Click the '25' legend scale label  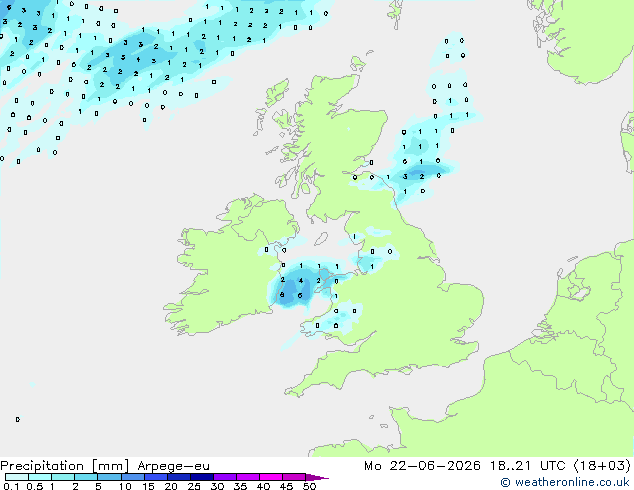coord(194,486)
